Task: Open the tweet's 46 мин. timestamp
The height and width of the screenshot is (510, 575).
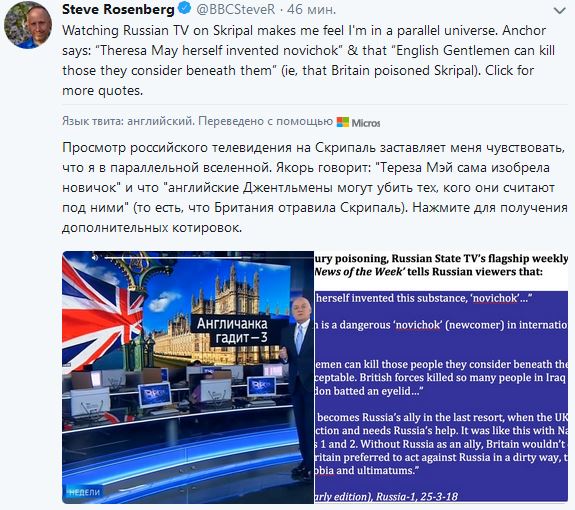Action: 311,9
